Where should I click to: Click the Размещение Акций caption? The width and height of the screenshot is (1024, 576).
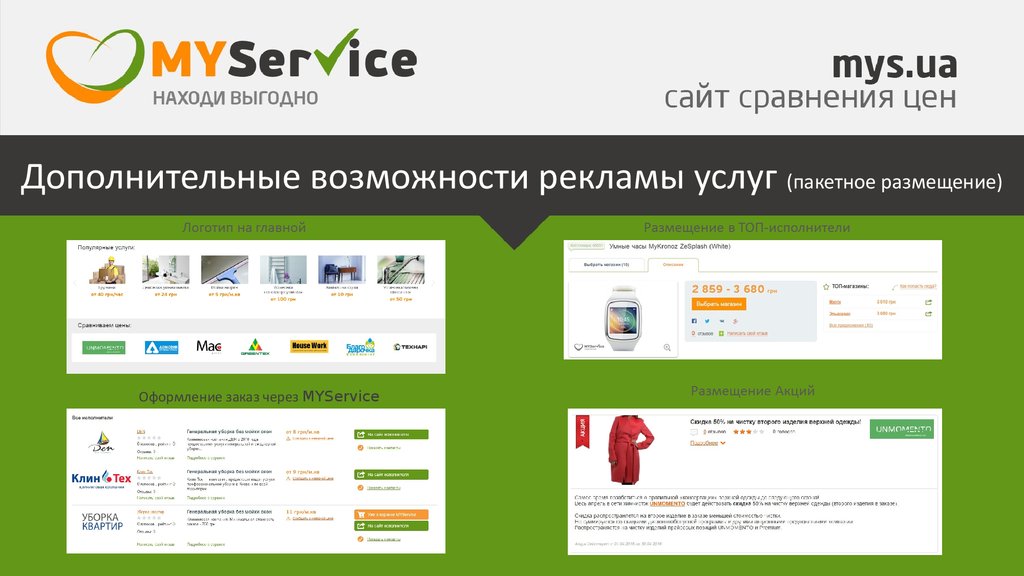click(752, 391)
